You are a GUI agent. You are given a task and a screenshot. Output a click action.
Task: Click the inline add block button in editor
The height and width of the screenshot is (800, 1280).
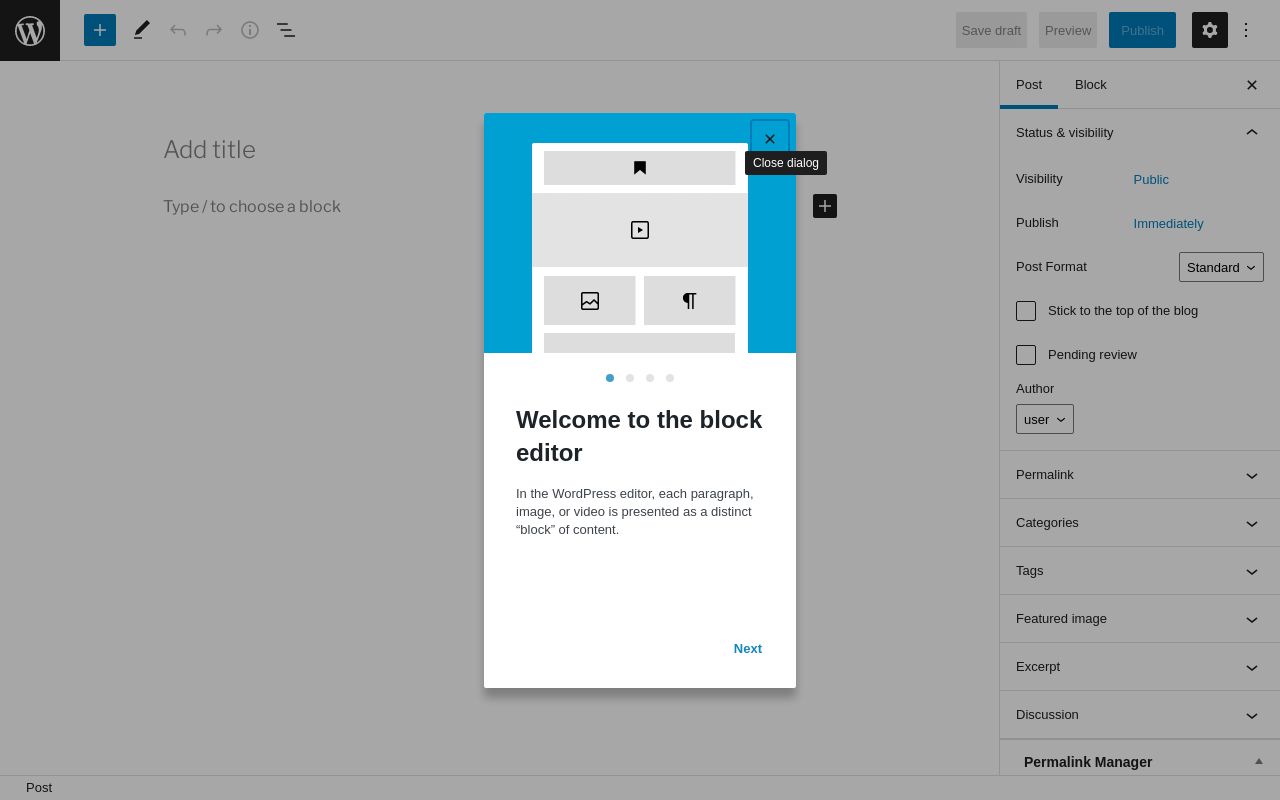(x=825, y=206)
